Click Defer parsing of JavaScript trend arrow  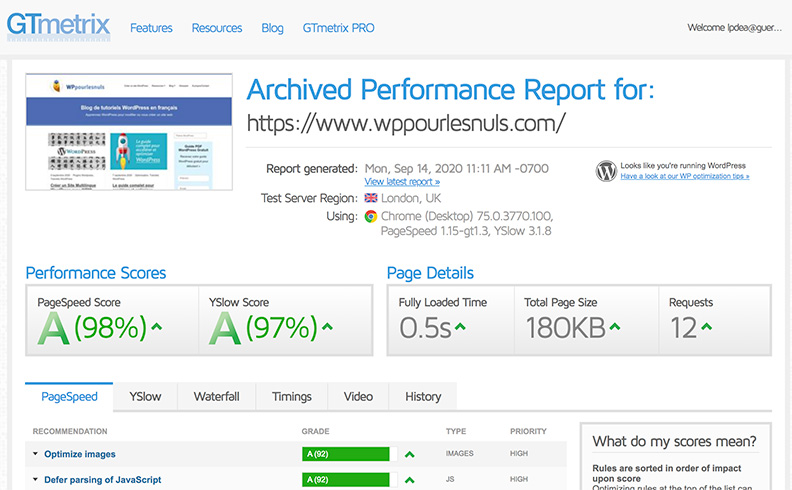pos(410,480)
